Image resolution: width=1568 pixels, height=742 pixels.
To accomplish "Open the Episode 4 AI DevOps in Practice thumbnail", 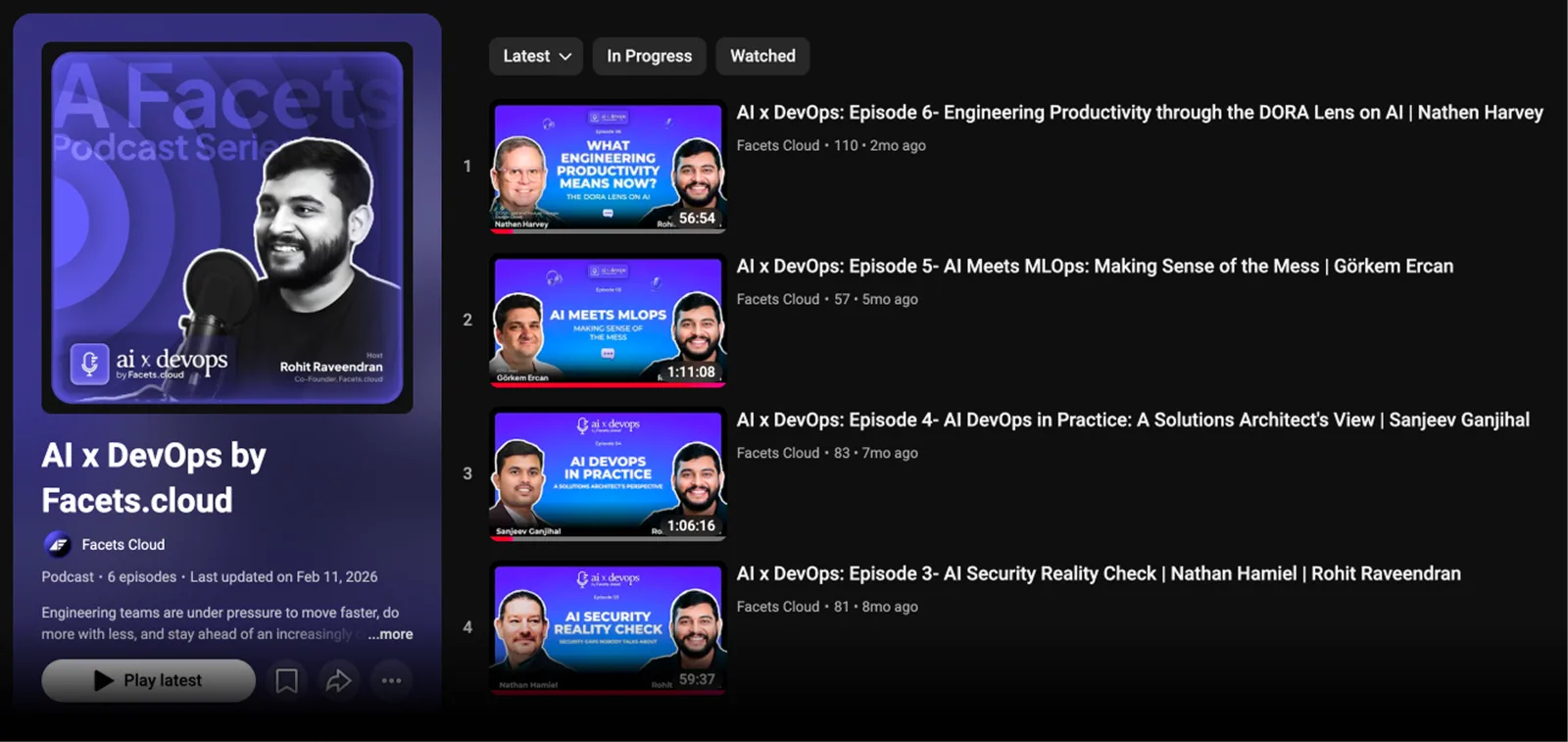I will tap(608, 474).
